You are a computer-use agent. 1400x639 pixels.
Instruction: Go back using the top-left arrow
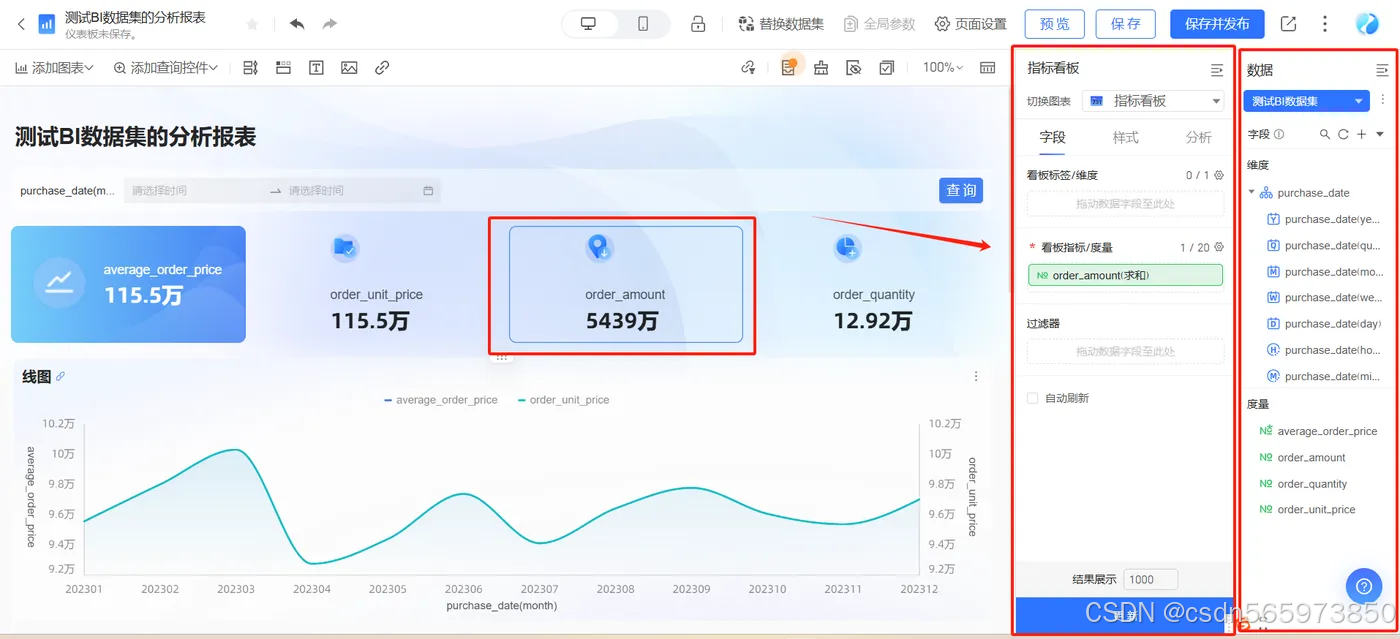tap(21, 24)
